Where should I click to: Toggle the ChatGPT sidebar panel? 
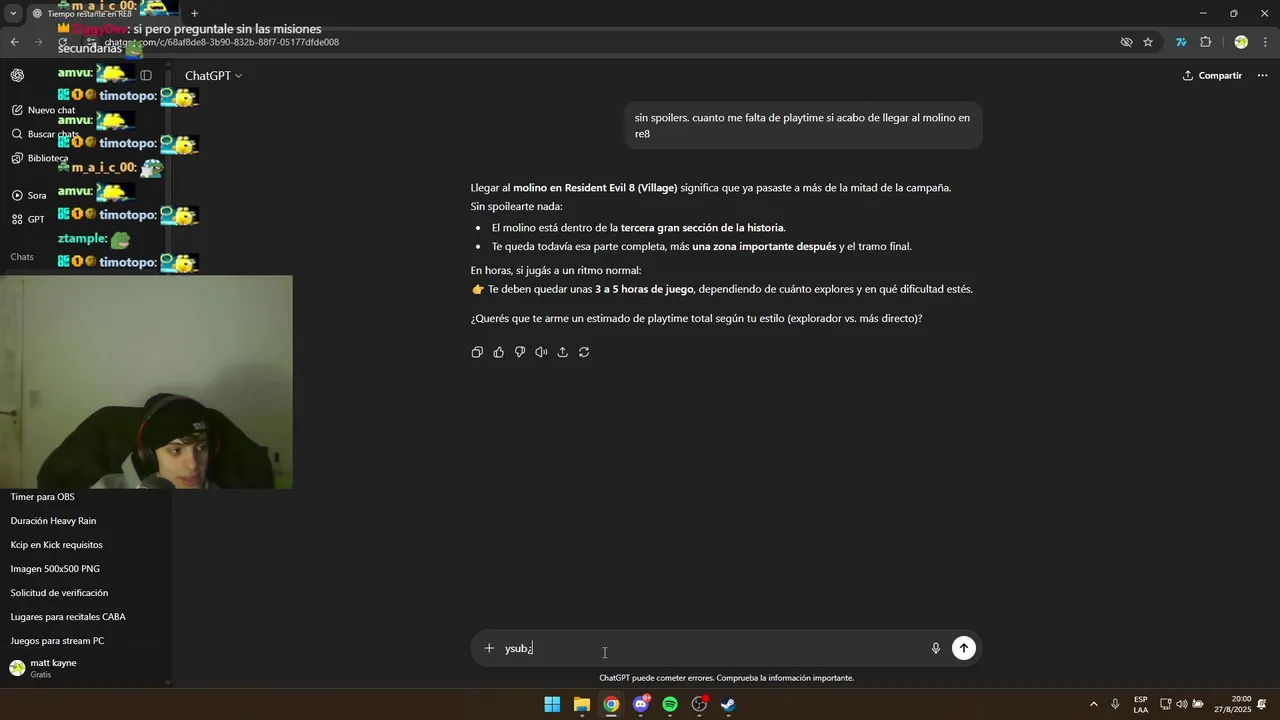146,75
